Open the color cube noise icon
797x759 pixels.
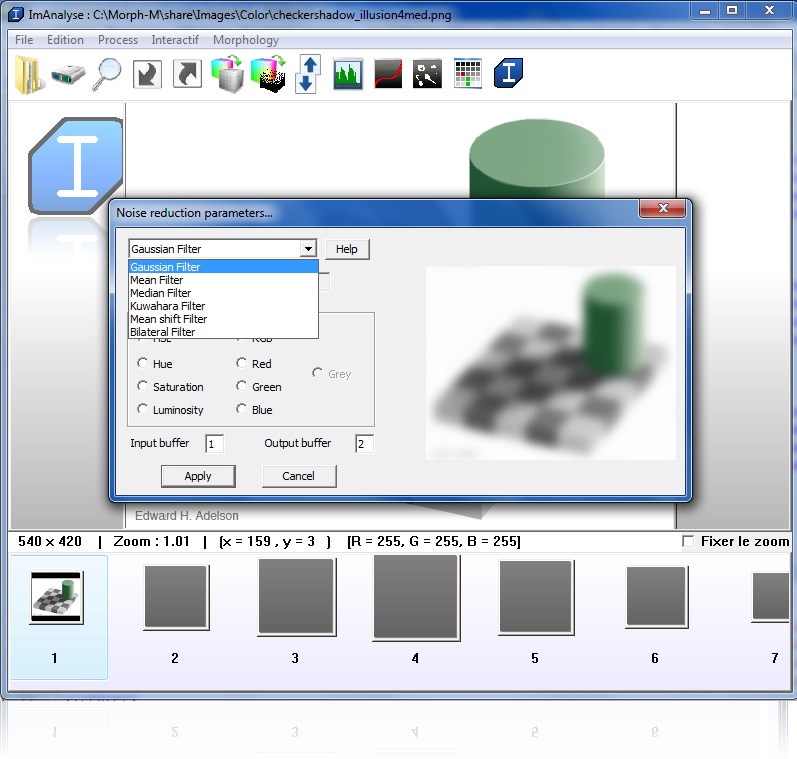pyautogui.click(x=268, y=74)
